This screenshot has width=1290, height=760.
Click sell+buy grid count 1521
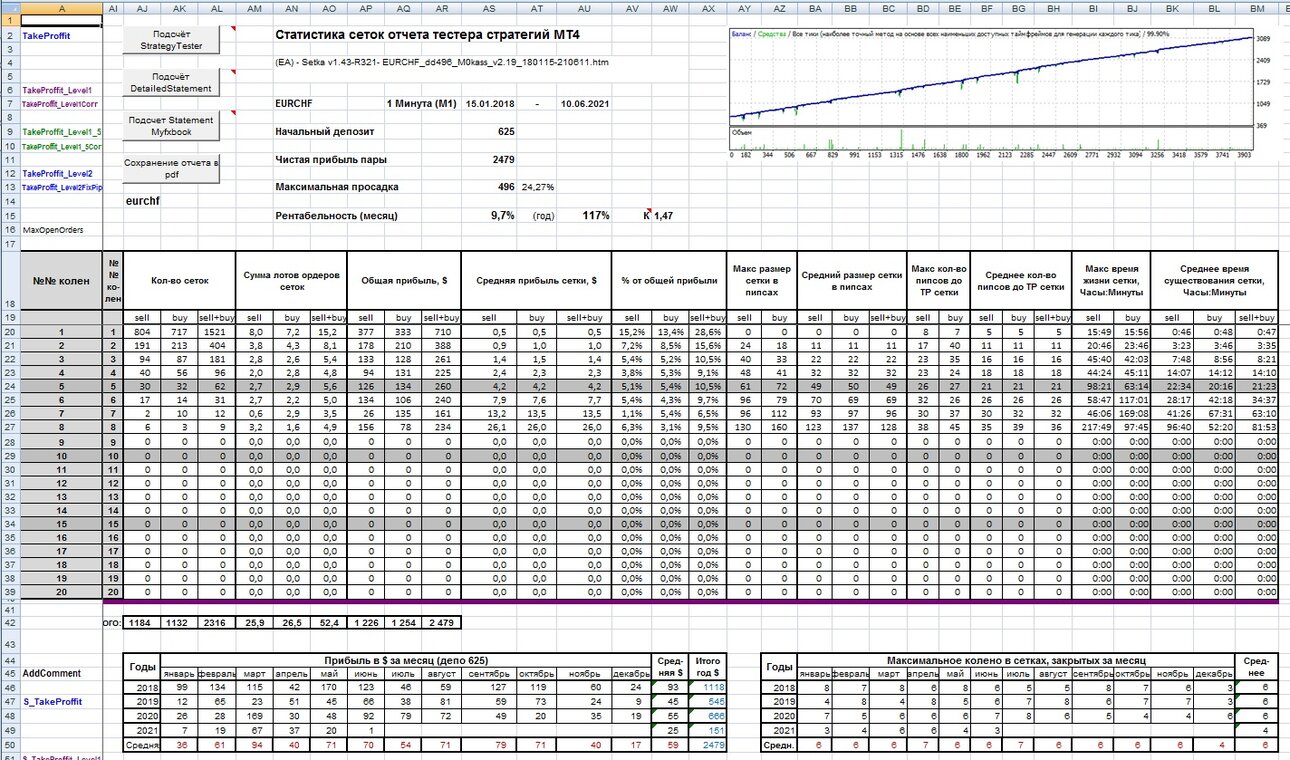coord(219,331)
